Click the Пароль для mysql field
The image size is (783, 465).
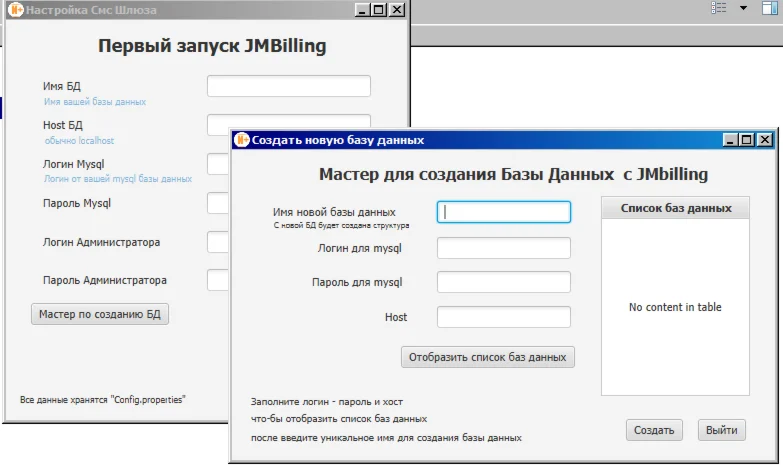click(x=503, y=282)
